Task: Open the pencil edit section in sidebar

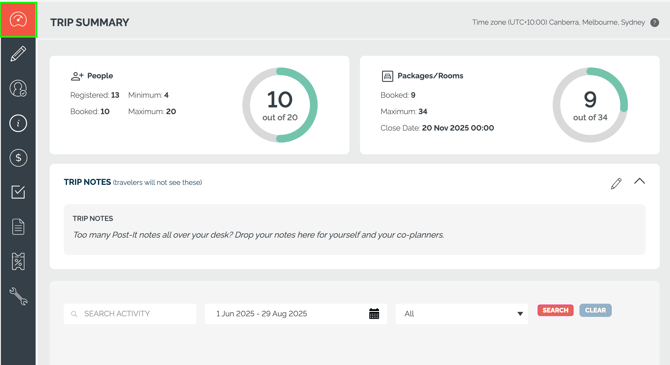Action: pyautogui.click(x=18, y=54)
